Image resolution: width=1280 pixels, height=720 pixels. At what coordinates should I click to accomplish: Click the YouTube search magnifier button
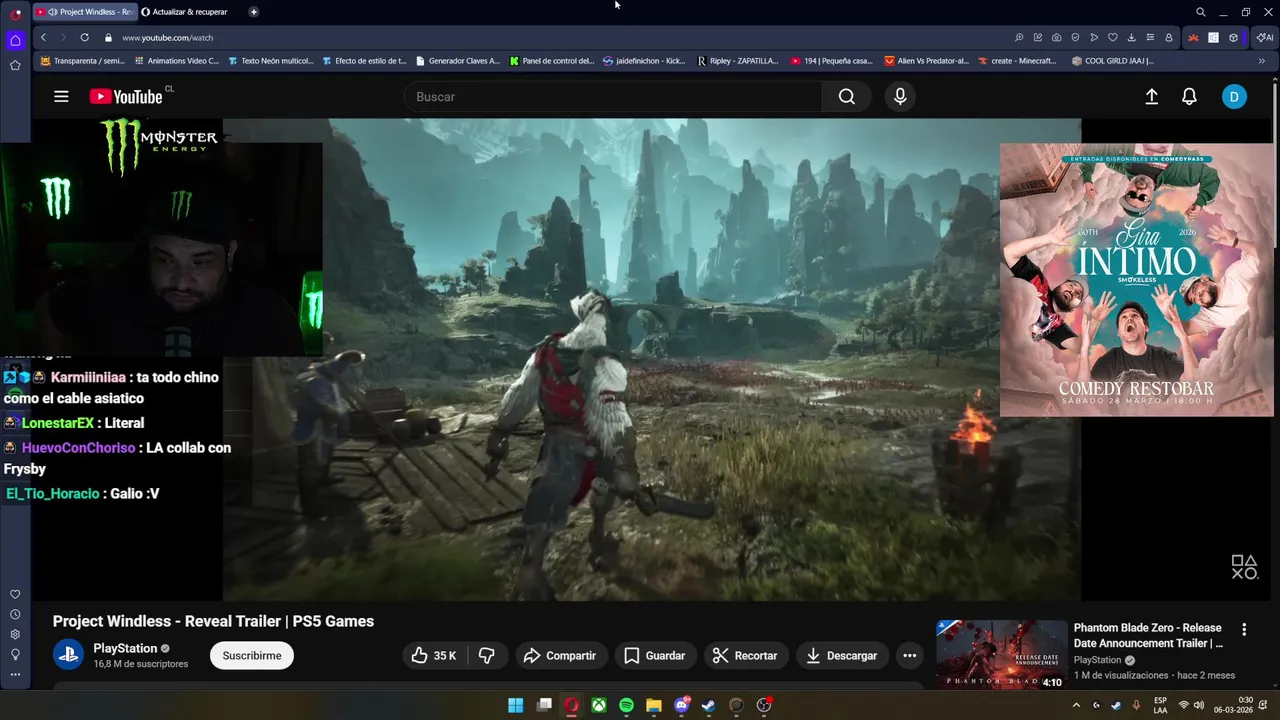847,97
